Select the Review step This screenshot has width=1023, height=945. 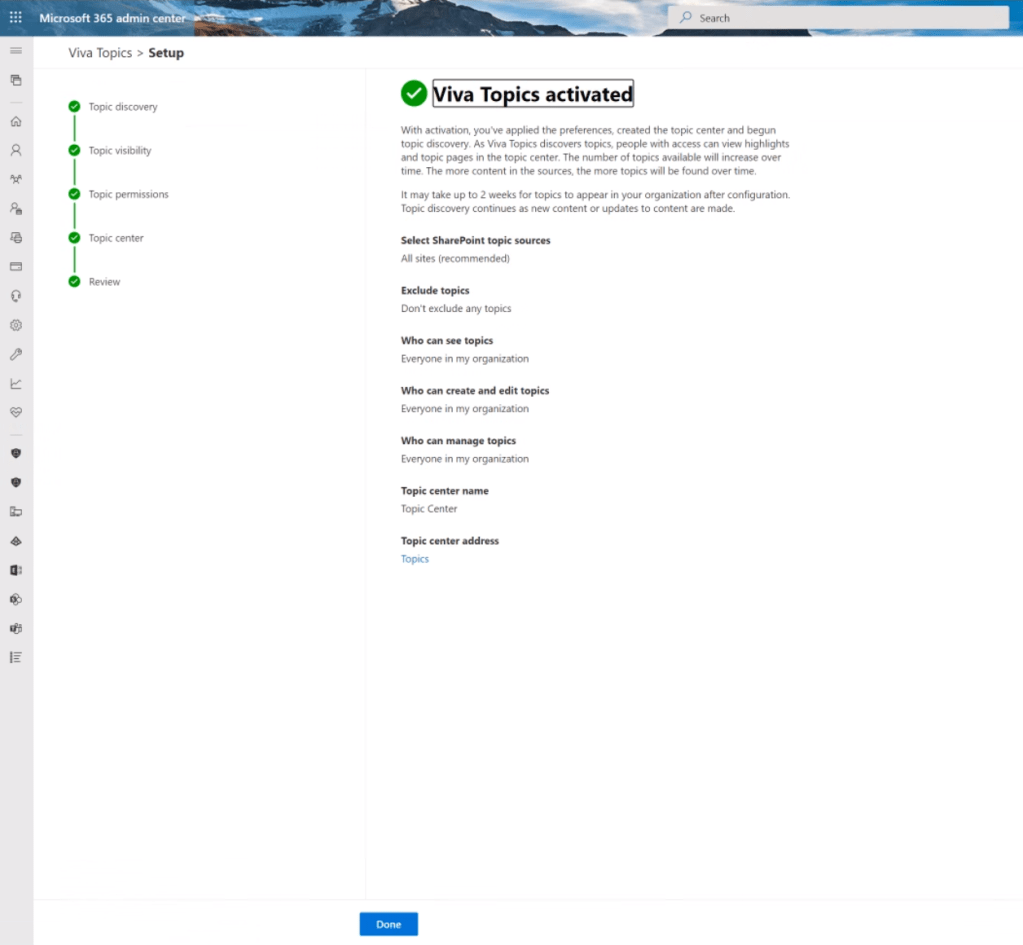104,282
